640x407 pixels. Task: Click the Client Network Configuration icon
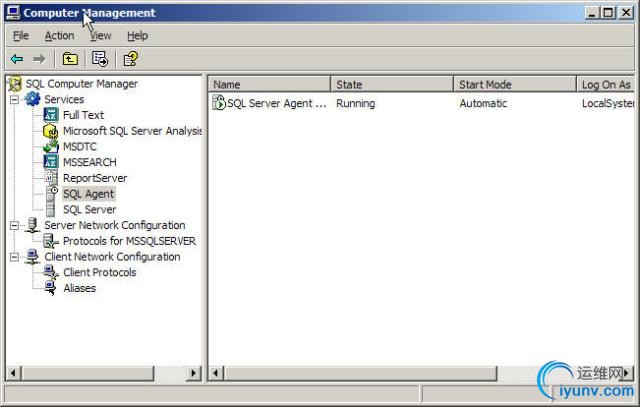coord(32,256)
